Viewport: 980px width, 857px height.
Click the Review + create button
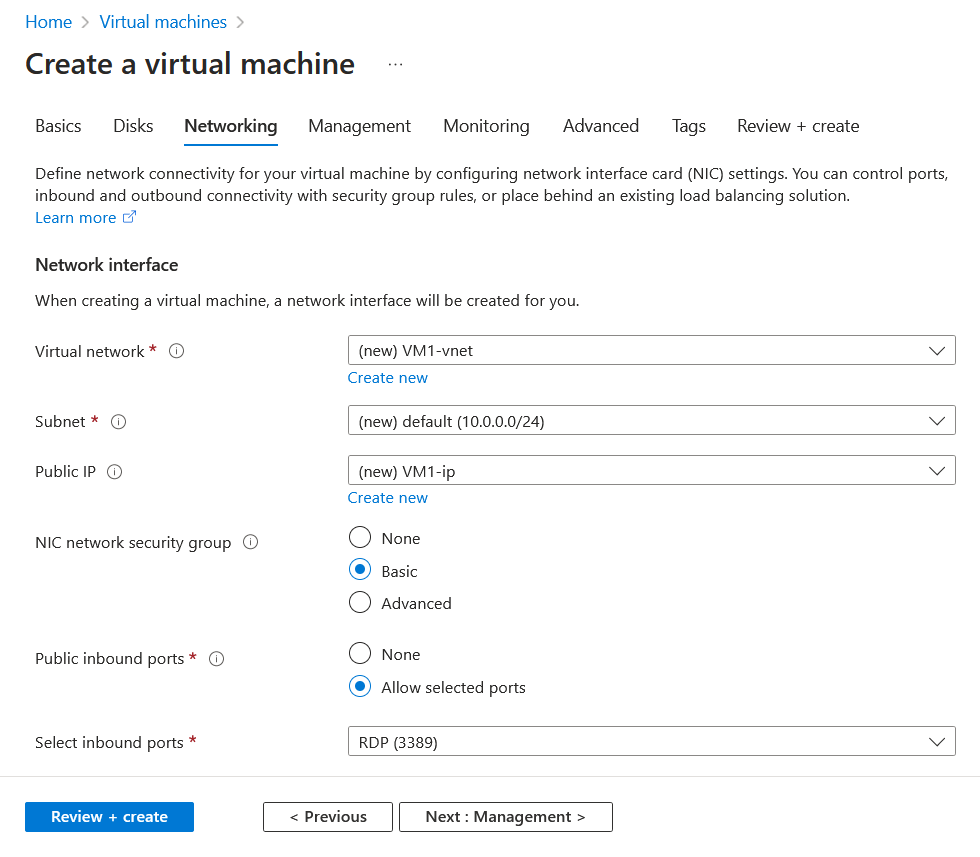[x=109, y=816]
